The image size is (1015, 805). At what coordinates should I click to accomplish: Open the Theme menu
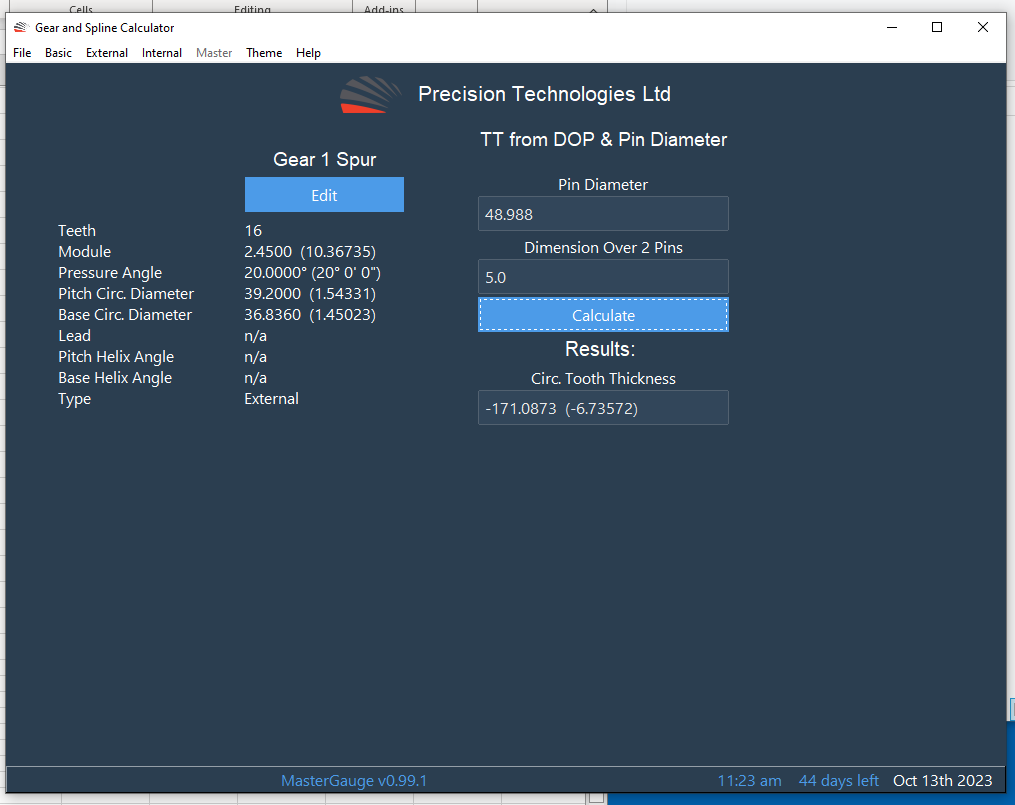tap(263, 52)
